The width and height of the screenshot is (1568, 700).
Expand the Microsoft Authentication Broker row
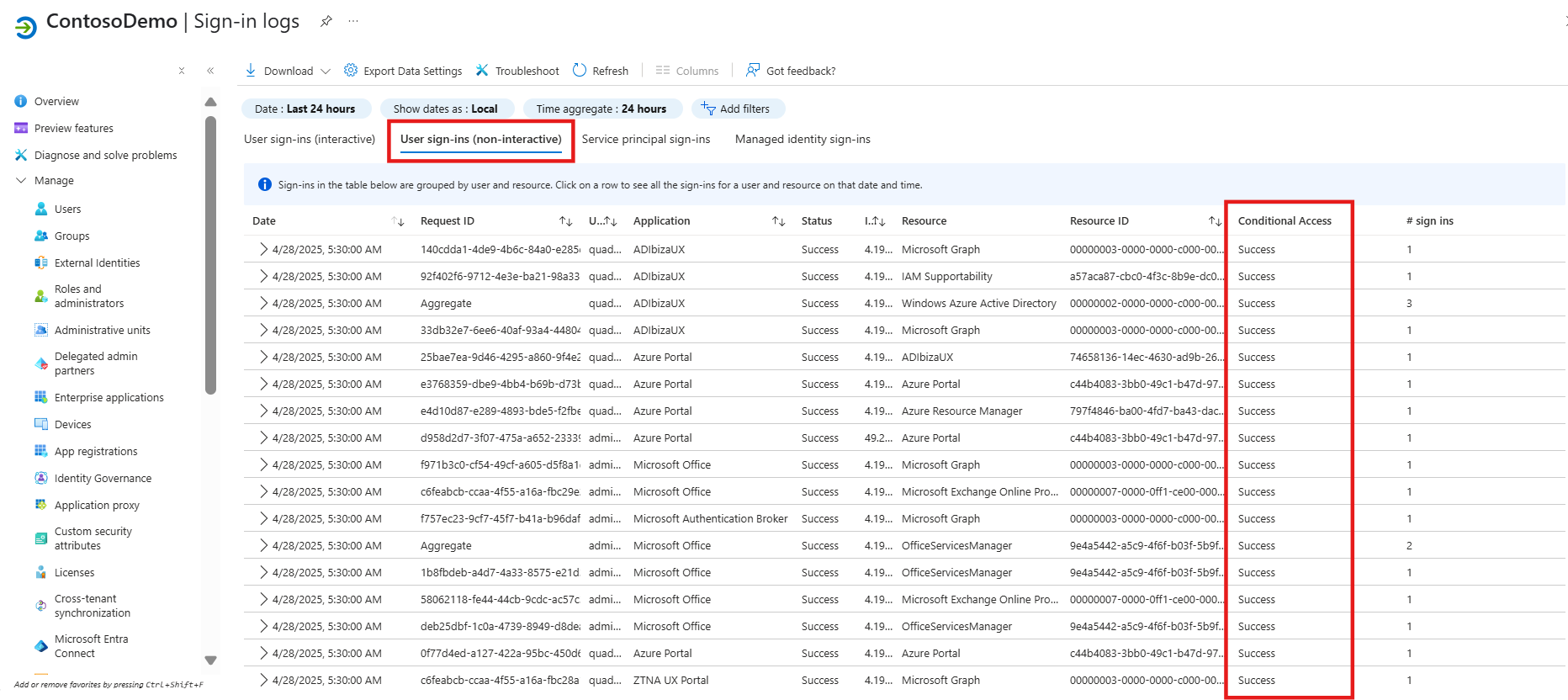(263, 518)
